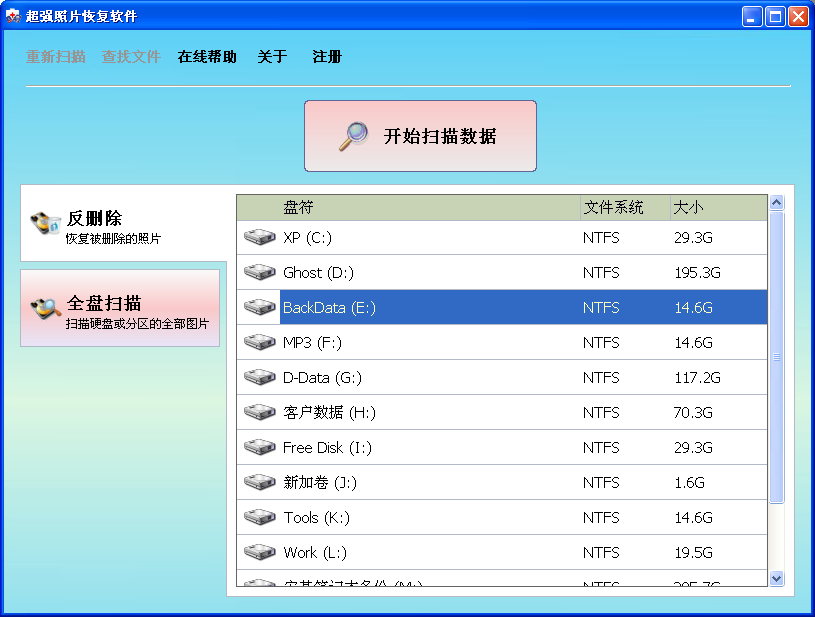This screenshot has width=815, height=617.
Task: Click the drive list vertical scrollbar thumb
Action: (776, 356)
